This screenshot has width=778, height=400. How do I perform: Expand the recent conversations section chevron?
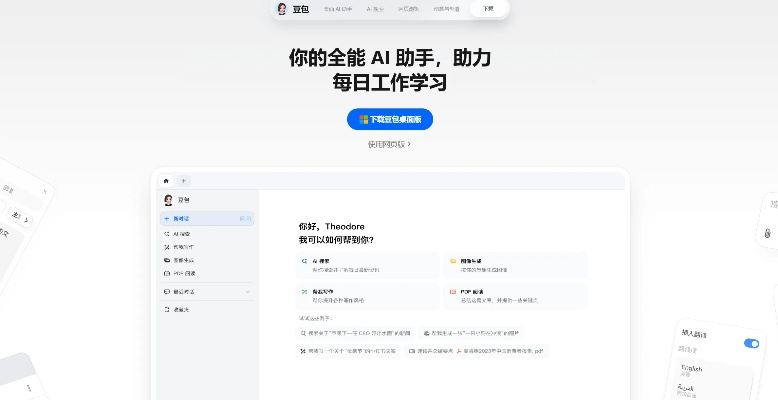point(247,291)
